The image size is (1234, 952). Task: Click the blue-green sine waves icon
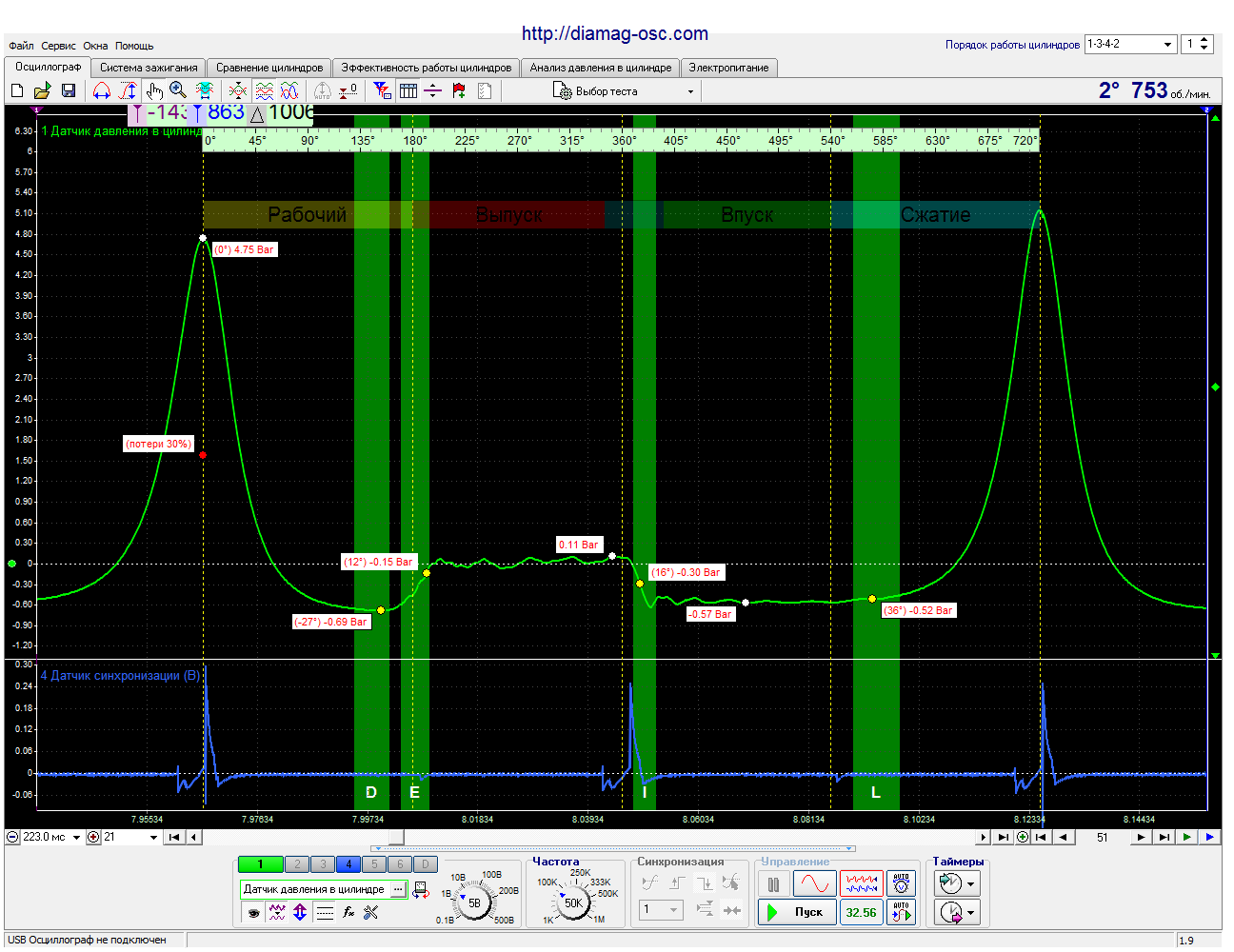[289, 90]
